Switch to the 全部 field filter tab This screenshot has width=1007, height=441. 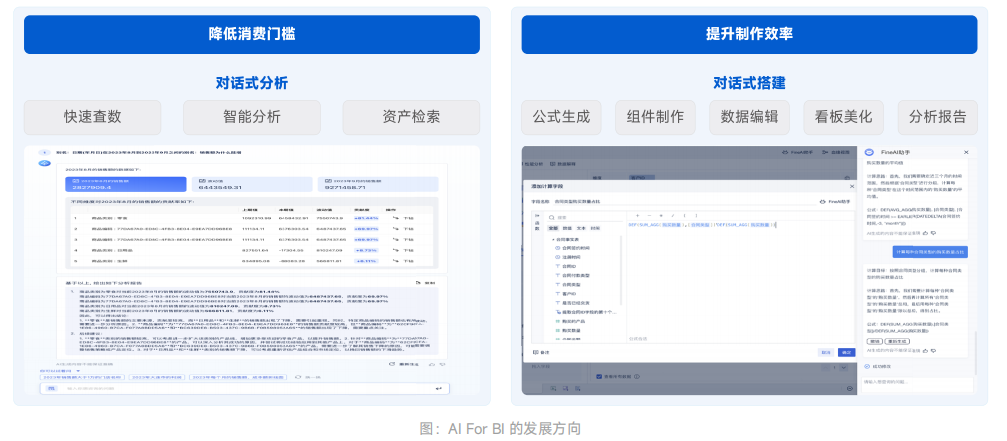(x=554, y=229)
